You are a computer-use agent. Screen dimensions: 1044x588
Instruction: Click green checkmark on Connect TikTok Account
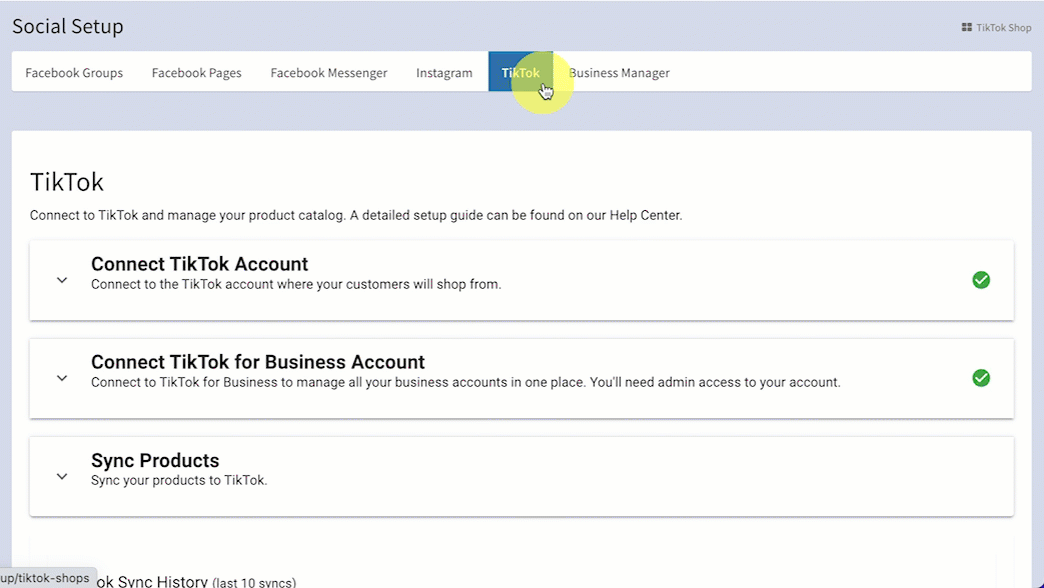tap(981, 280)
